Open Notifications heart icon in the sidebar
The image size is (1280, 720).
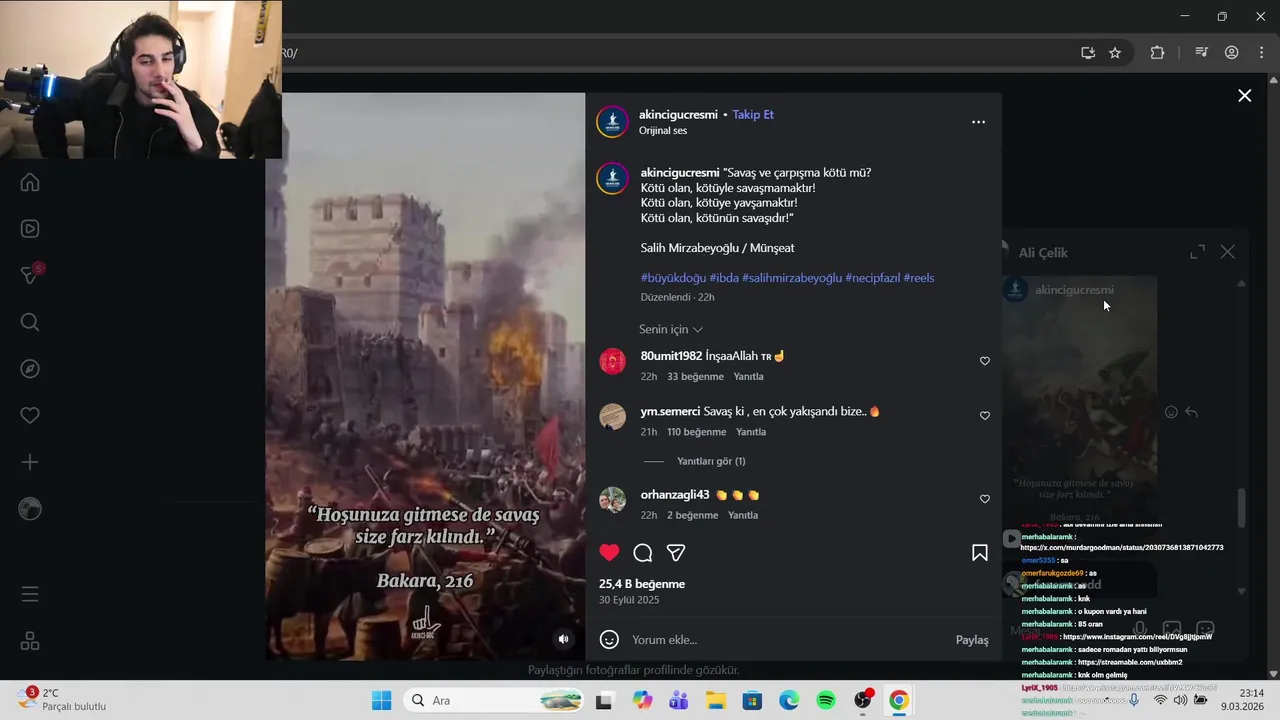[30, 415]
